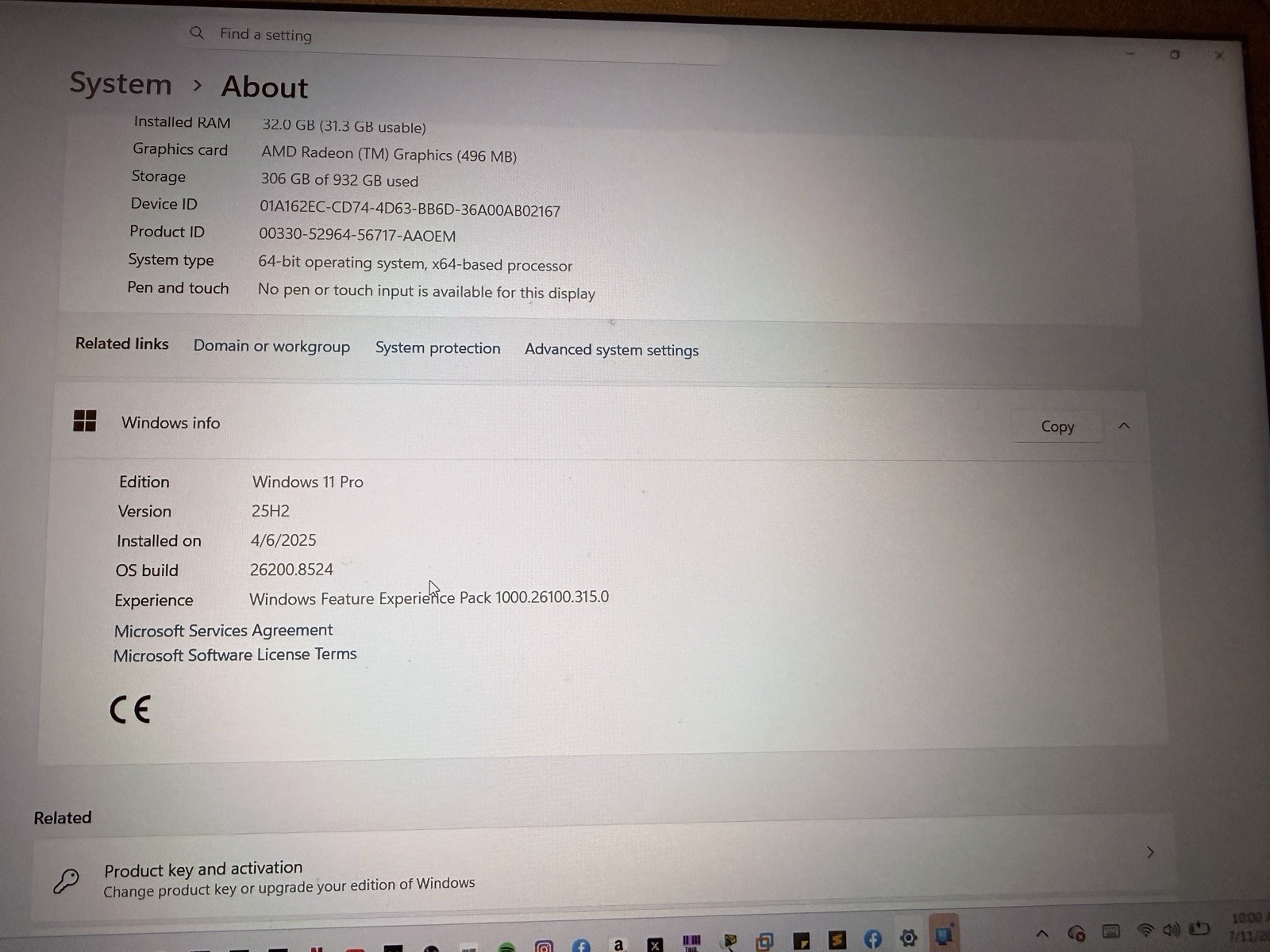Click the Windows logo beside Windows info

(x=85, y=420)
